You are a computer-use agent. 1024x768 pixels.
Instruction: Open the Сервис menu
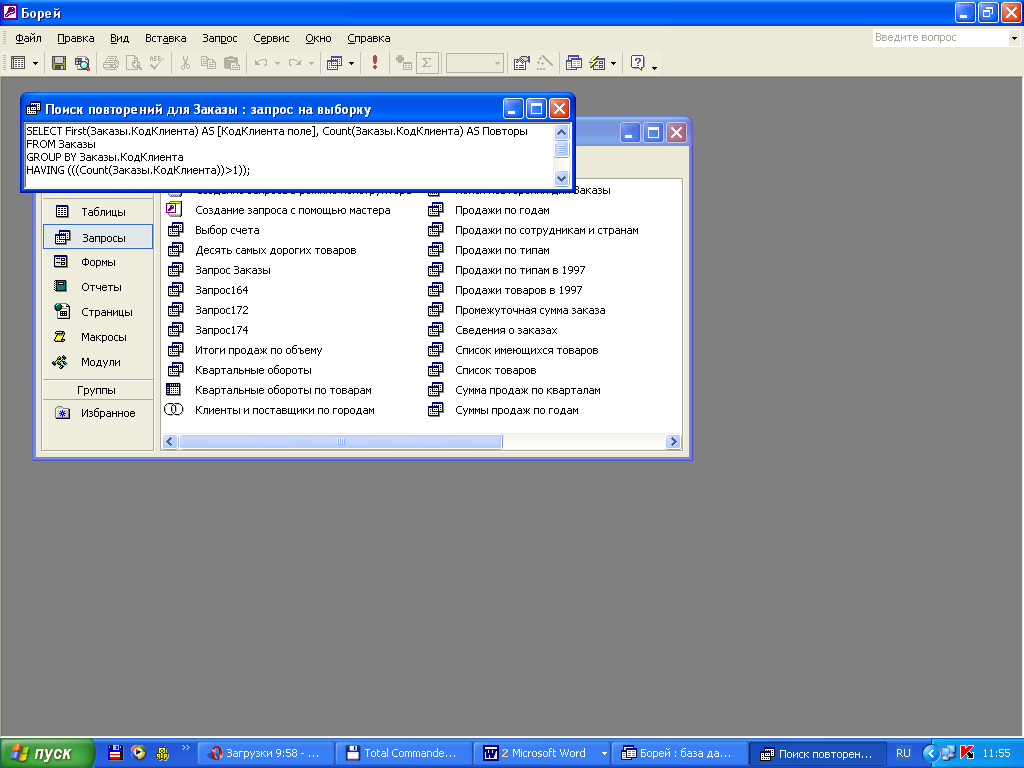[x=271, y=39]
